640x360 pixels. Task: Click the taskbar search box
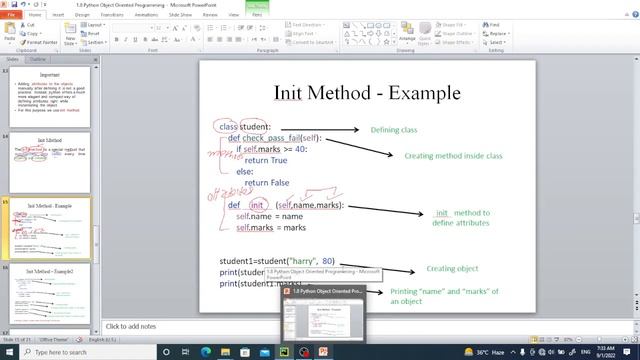pyautogui.click(x=88, y=352)
